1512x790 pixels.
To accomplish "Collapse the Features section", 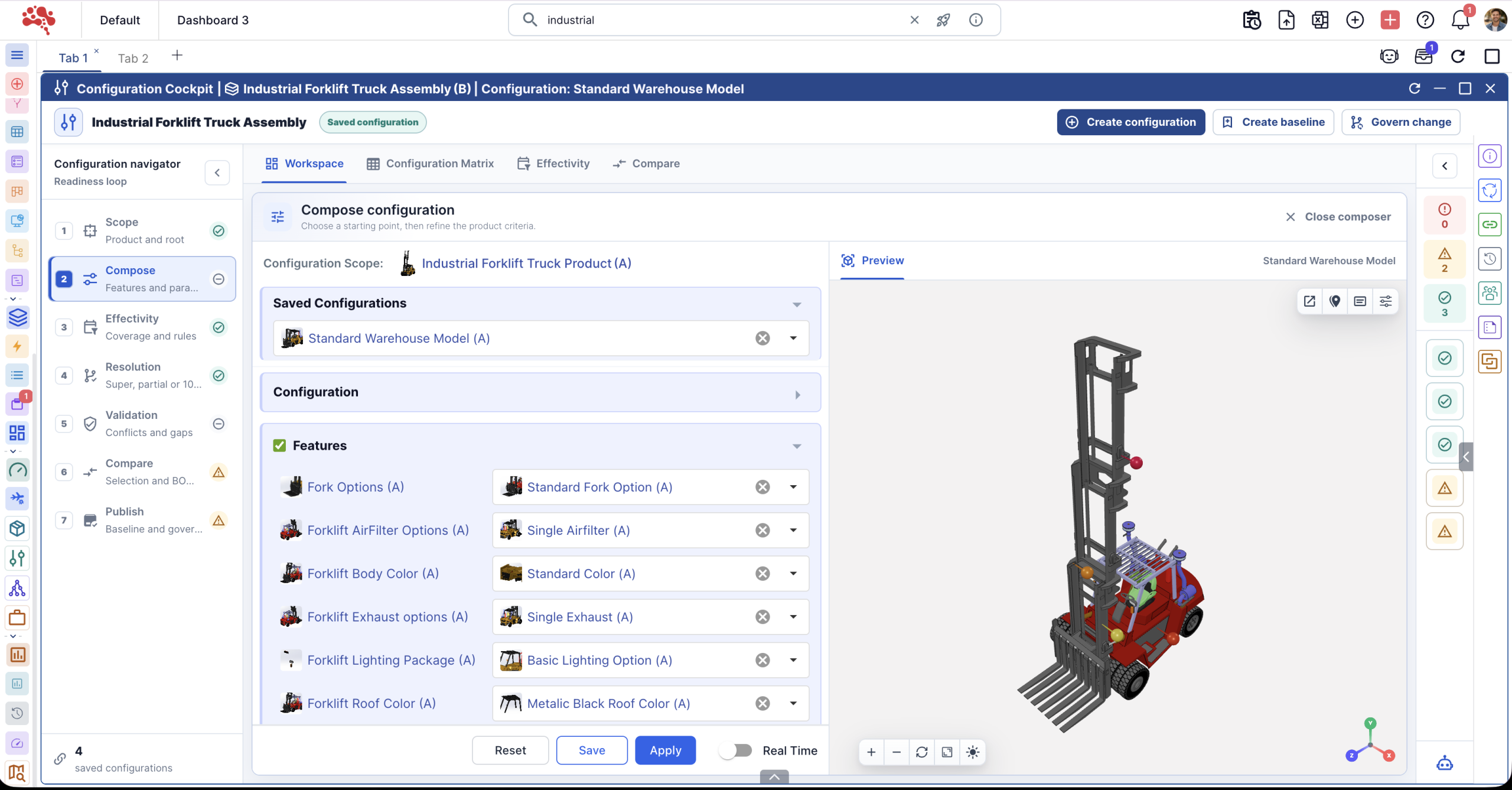I will [797, 447].
